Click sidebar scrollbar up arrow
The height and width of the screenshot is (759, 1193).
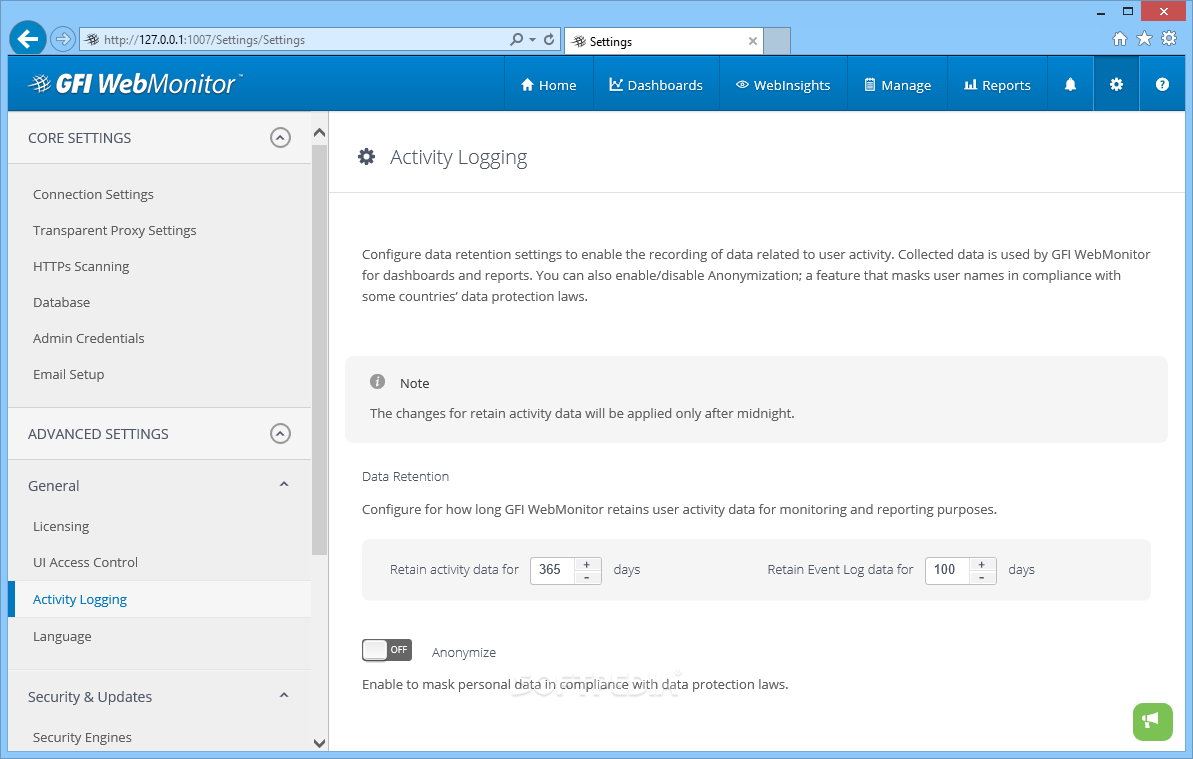click(320, 132)
